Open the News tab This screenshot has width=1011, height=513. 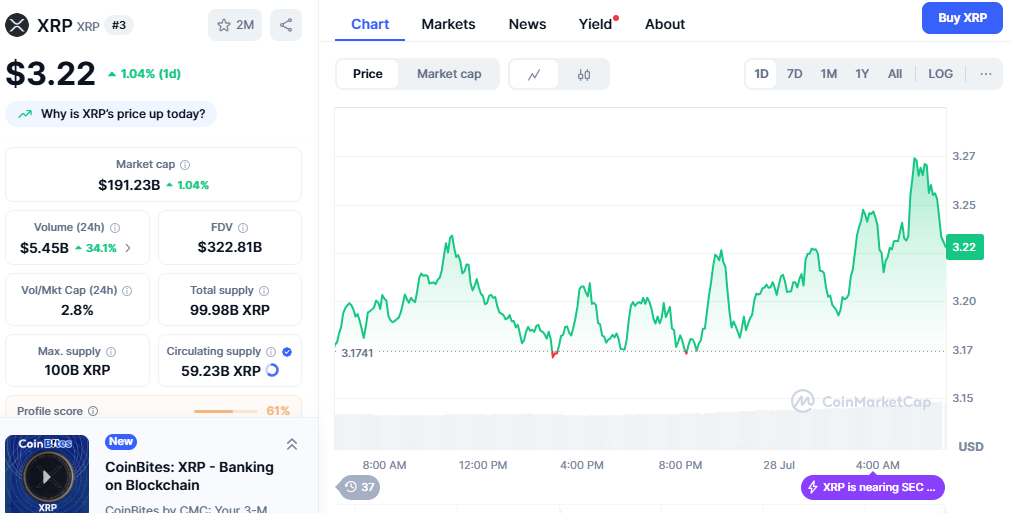pyautogui.click(x=527, y=24)
